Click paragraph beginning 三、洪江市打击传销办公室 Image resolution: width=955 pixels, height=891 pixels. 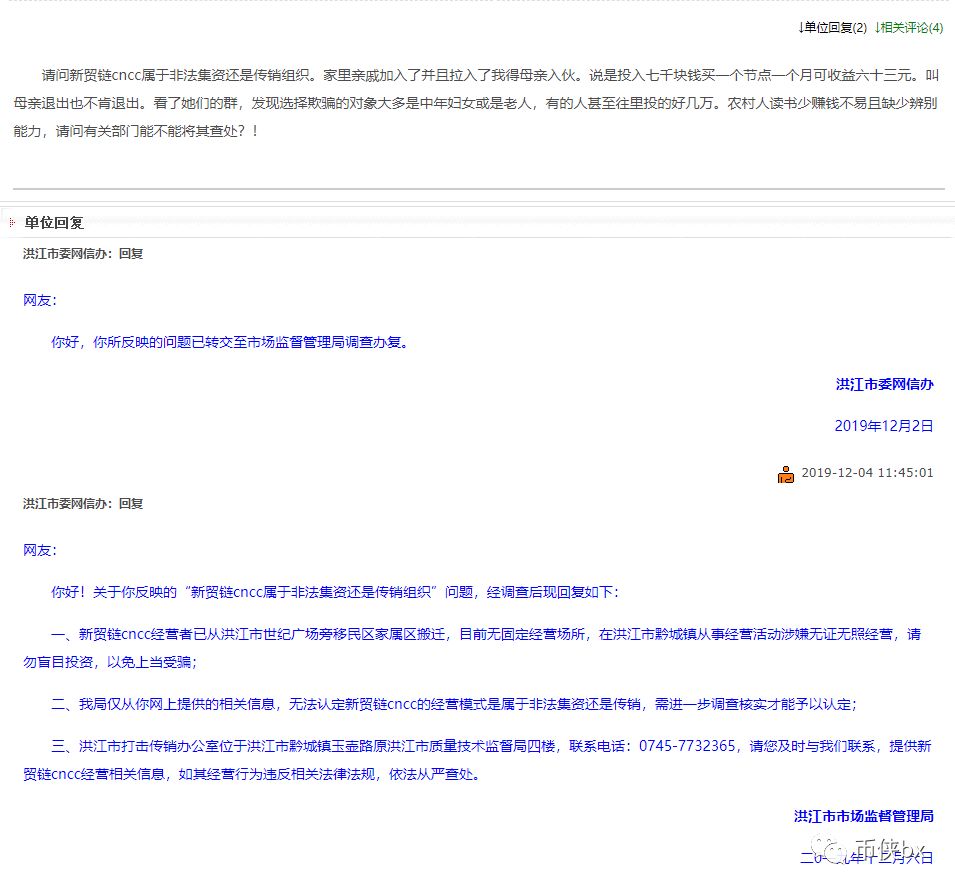pos(478,760)
